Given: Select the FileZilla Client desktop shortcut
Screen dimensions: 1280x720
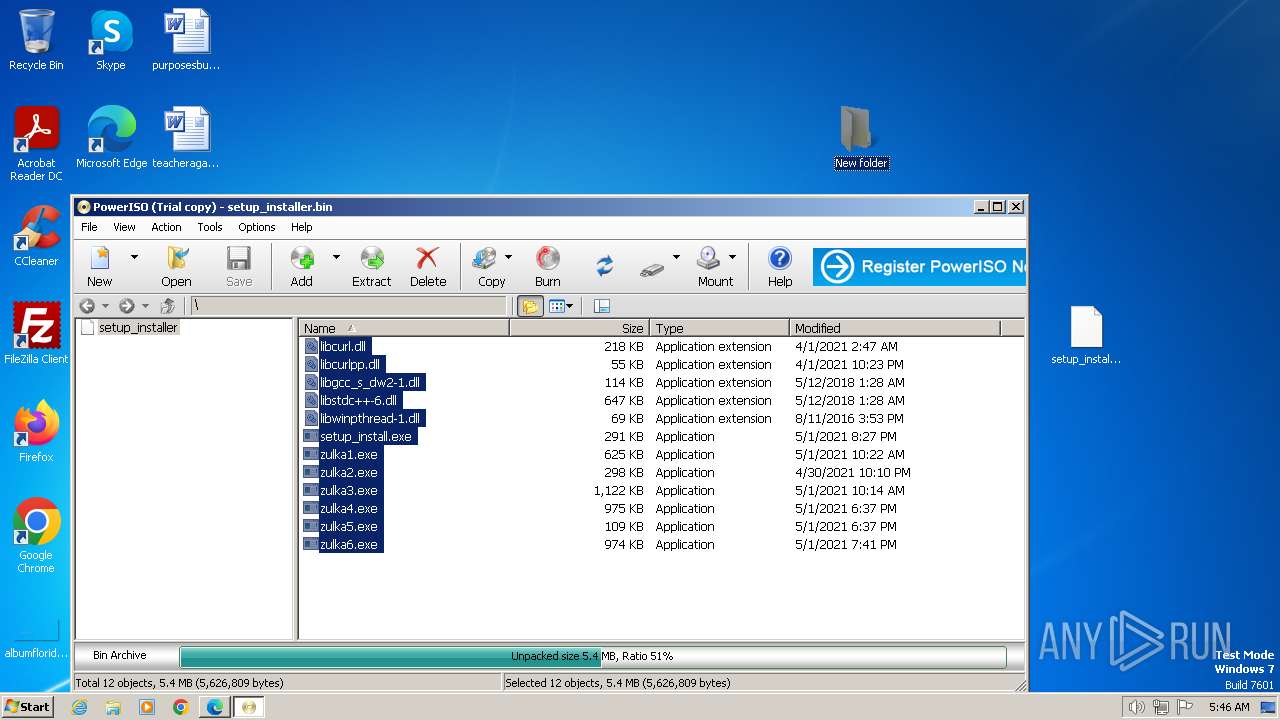Looking at the screenshot, I should (x=36, y=333).
